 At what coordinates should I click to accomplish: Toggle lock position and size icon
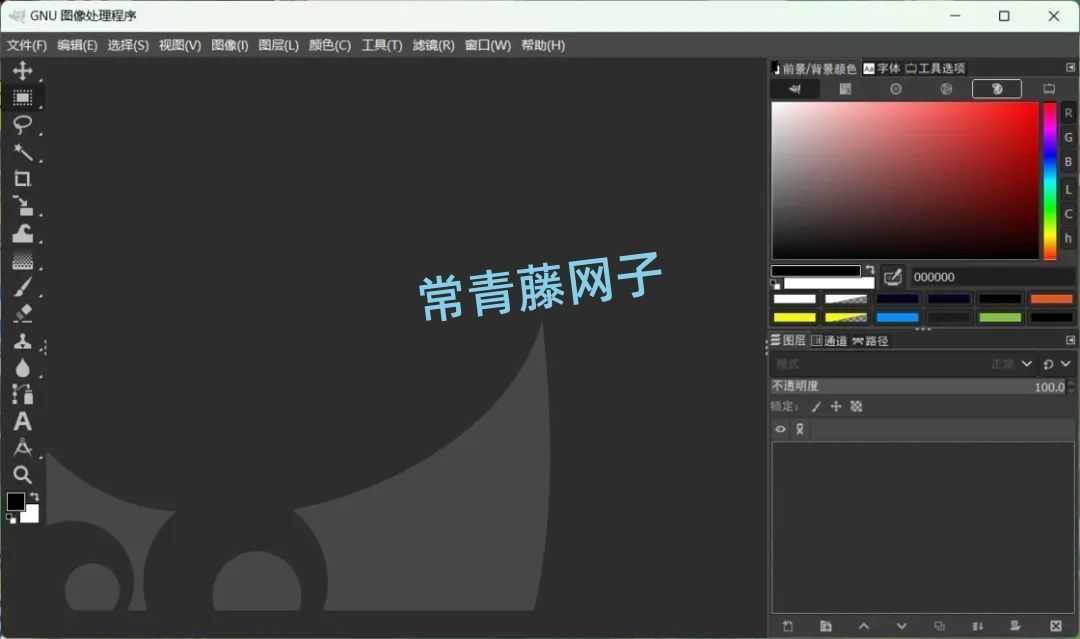pos(835,406)
